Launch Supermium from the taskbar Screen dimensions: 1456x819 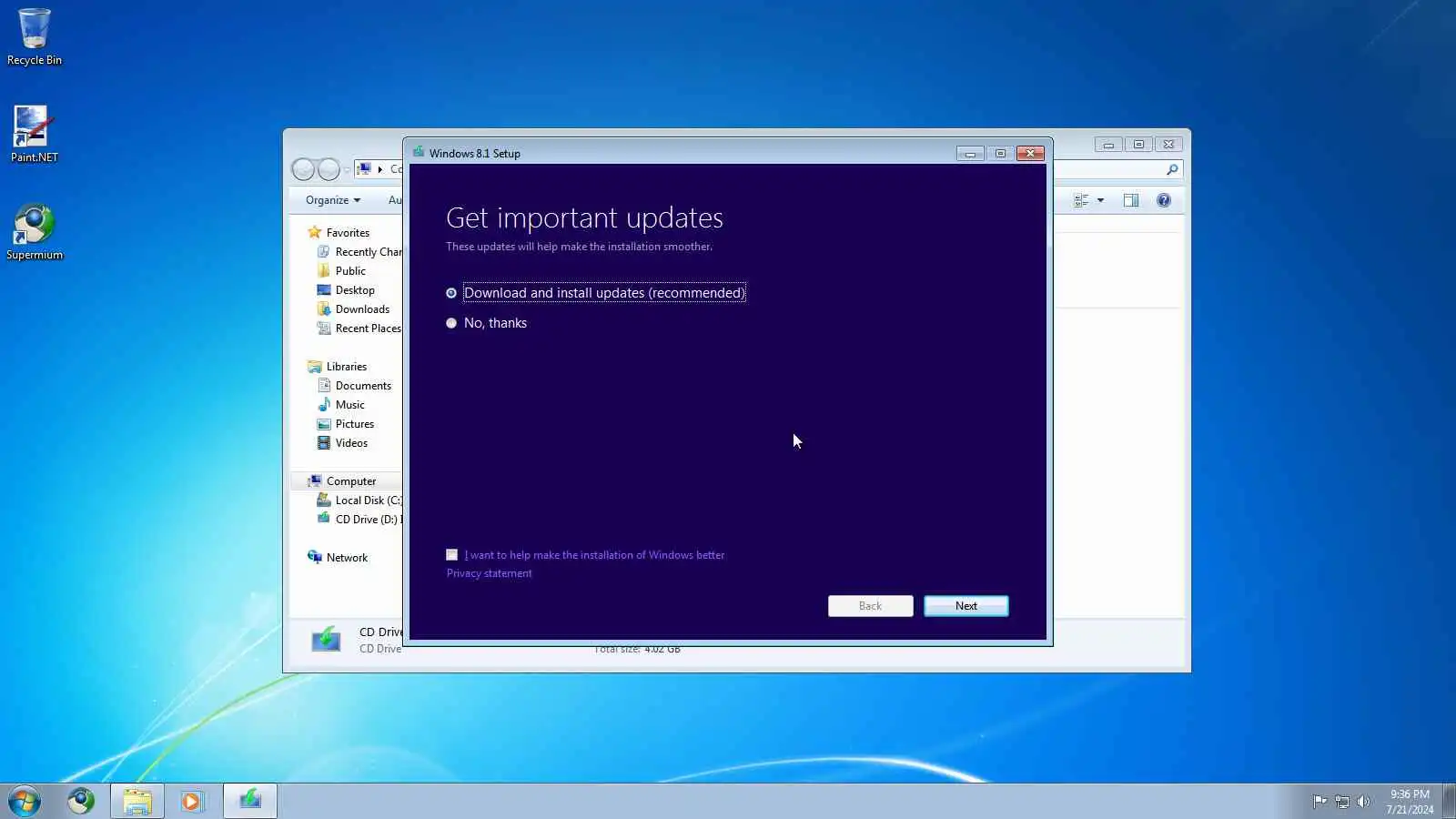click(x=81, y=801)
